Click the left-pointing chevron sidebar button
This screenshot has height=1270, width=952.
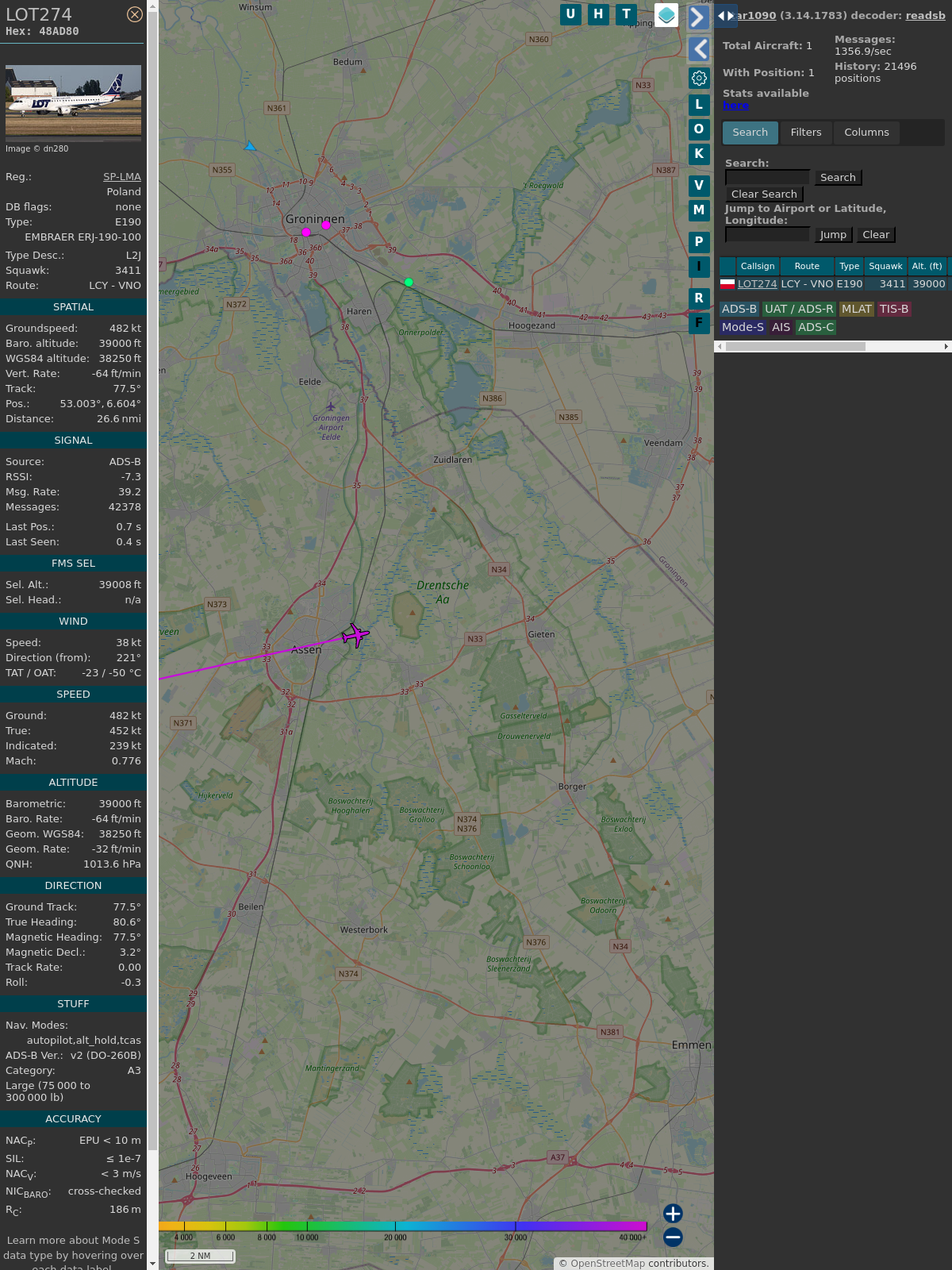point(699,49)
